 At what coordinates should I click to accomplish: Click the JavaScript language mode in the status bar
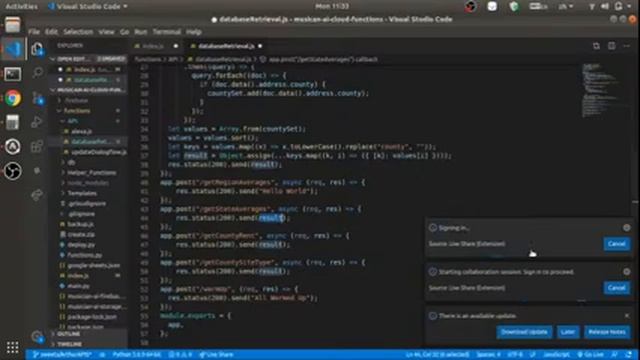556,355
